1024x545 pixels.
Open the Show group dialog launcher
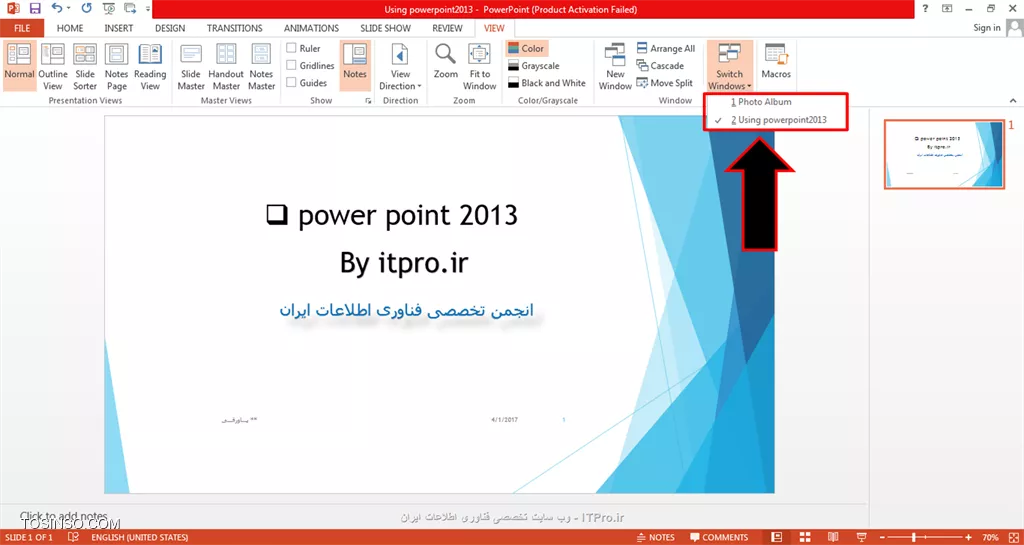pos(368,101)
